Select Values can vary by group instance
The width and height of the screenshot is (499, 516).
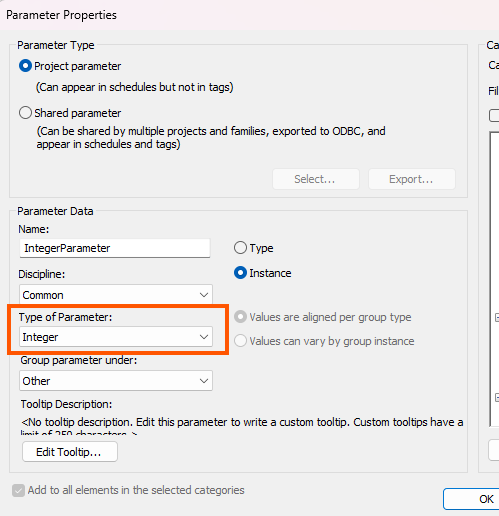tap(240, 341)
